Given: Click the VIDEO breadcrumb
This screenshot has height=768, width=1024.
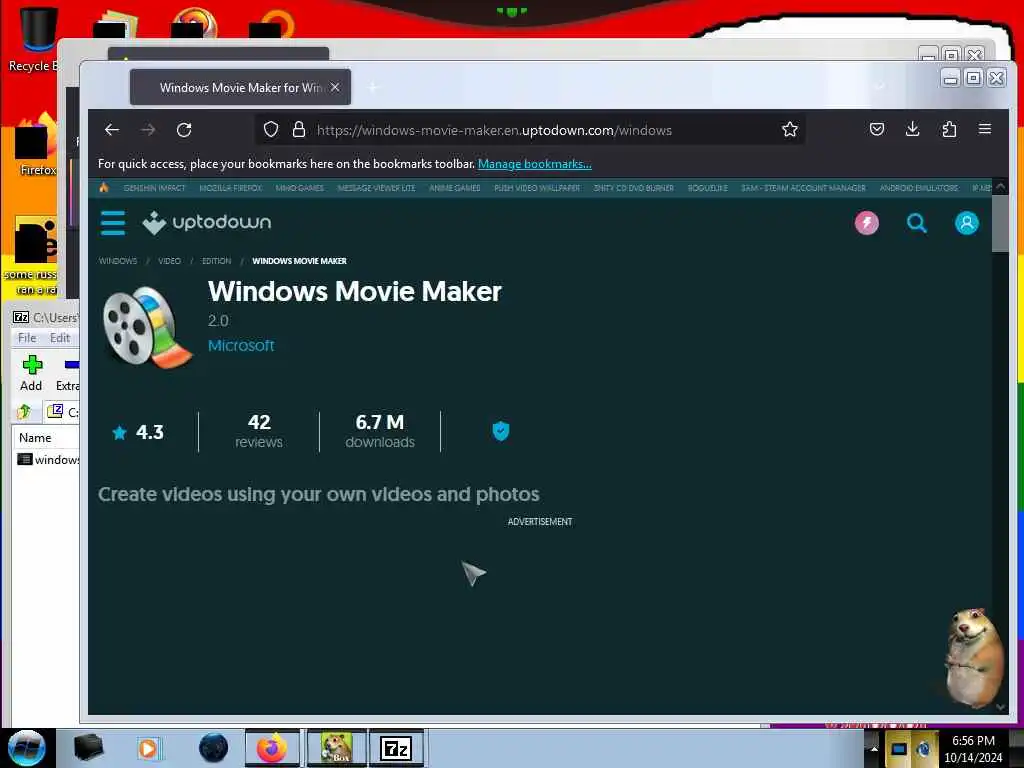Looking at the screenshot, I should click(x=169, y=261).
